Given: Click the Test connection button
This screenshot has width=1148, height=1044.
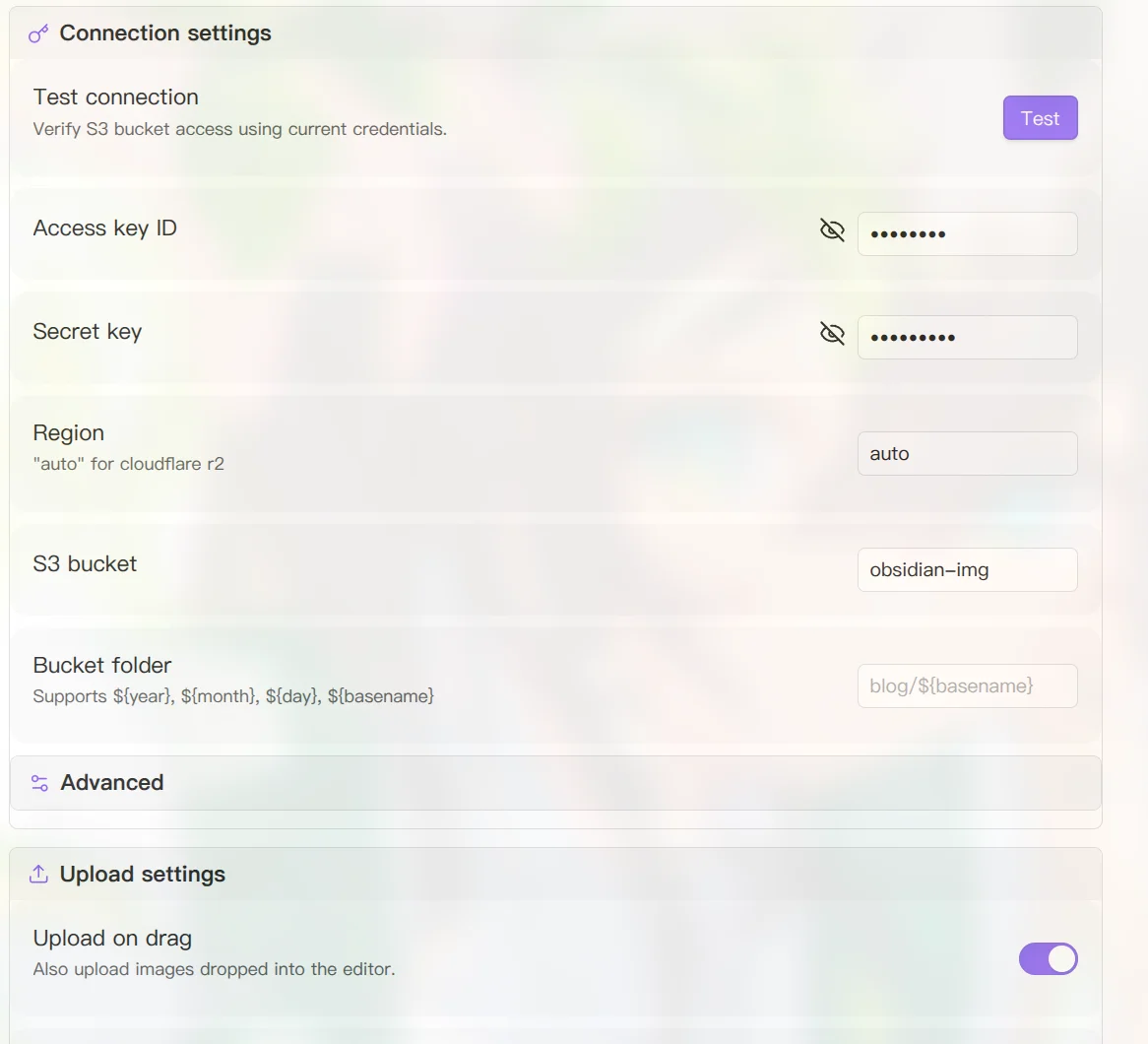Looking at the screenshot, I should 1040,118.
